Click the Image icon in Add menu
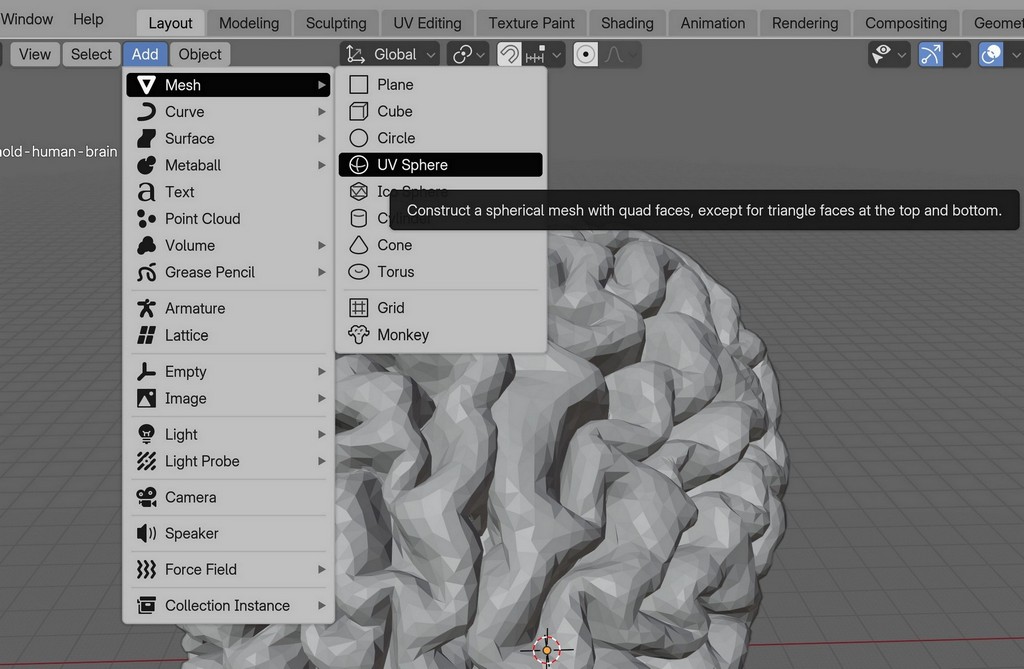1024x669 pixels. coord(146,399)
